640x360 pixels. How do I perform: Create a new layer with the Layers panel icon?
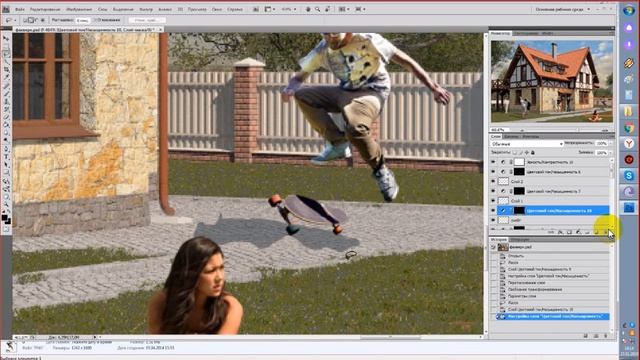[596, 232]
